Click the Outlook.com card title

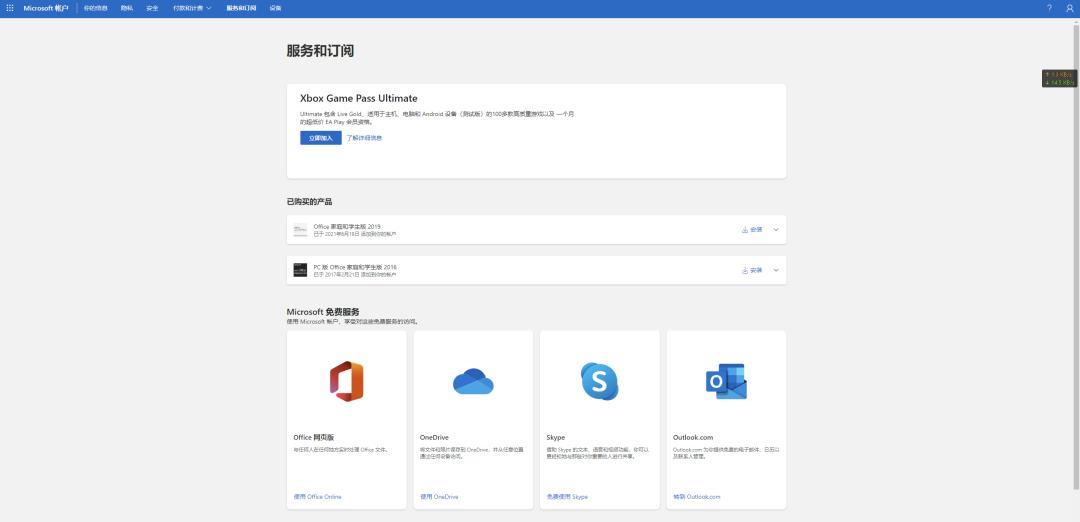(693, 437)
